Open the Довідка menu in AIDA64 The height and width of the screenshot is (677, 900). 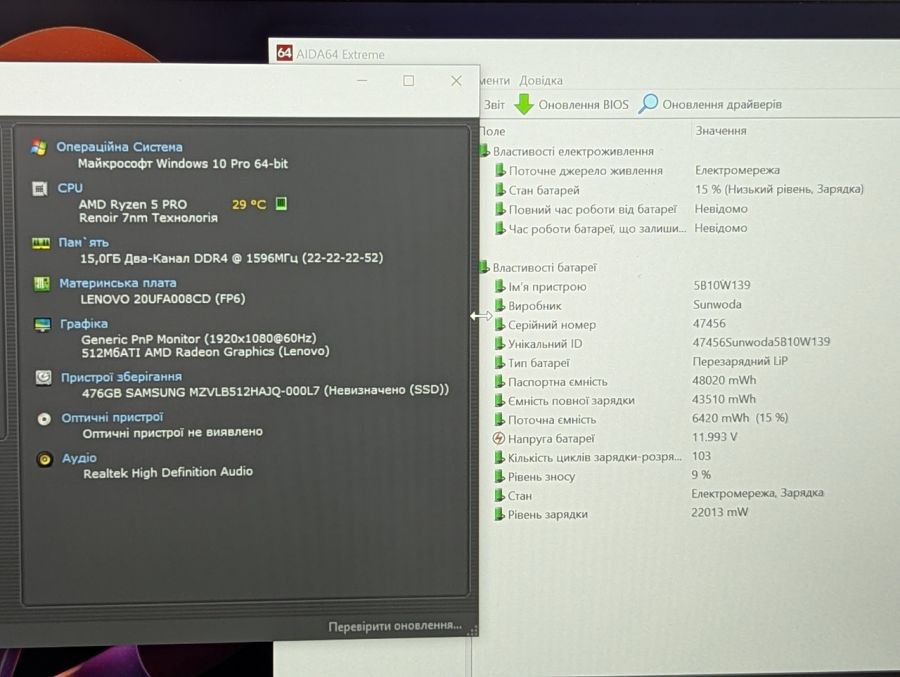[x=541, y=80]
